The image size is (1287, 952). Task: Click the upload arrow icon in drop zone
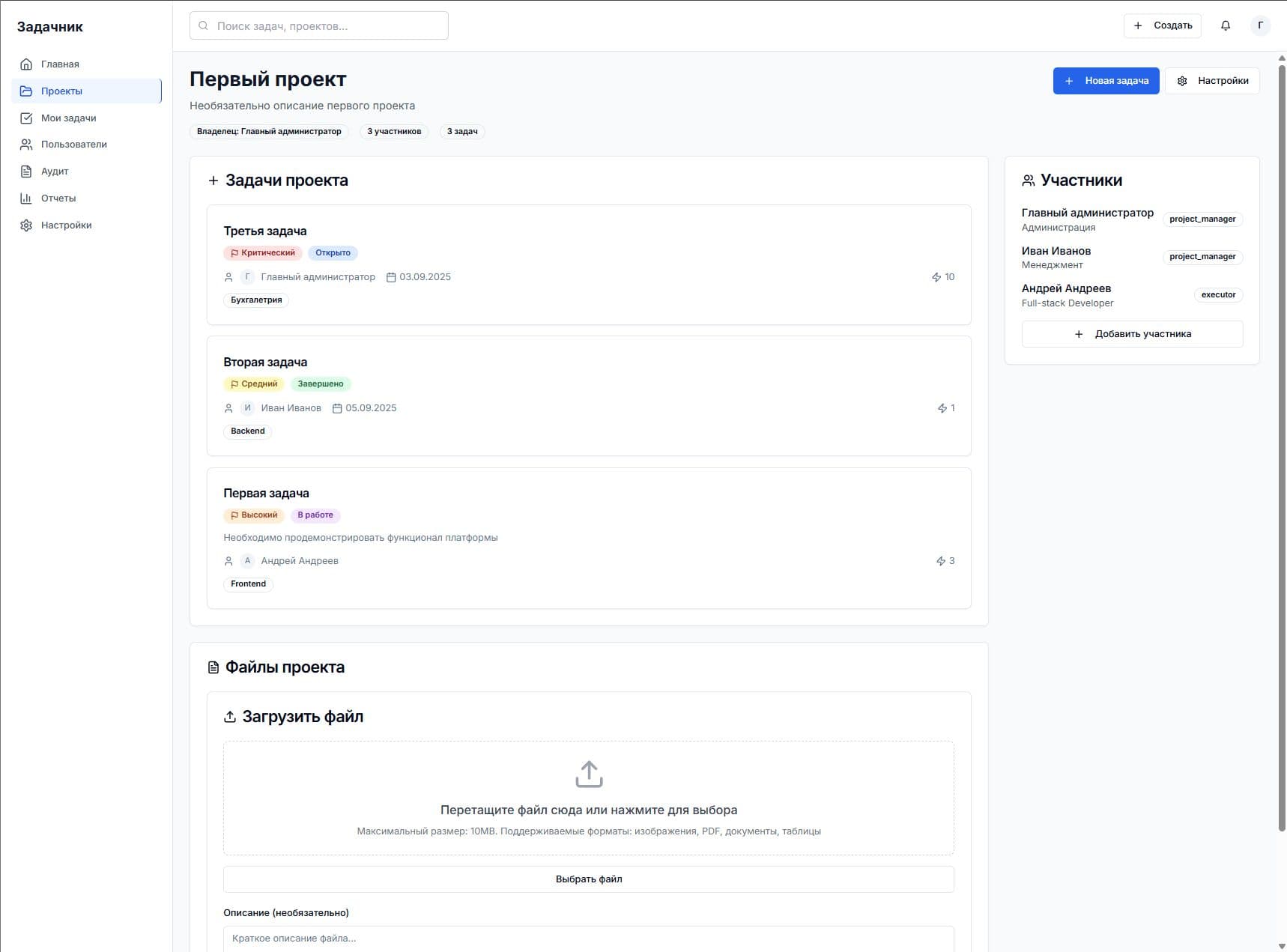[589, 774]
